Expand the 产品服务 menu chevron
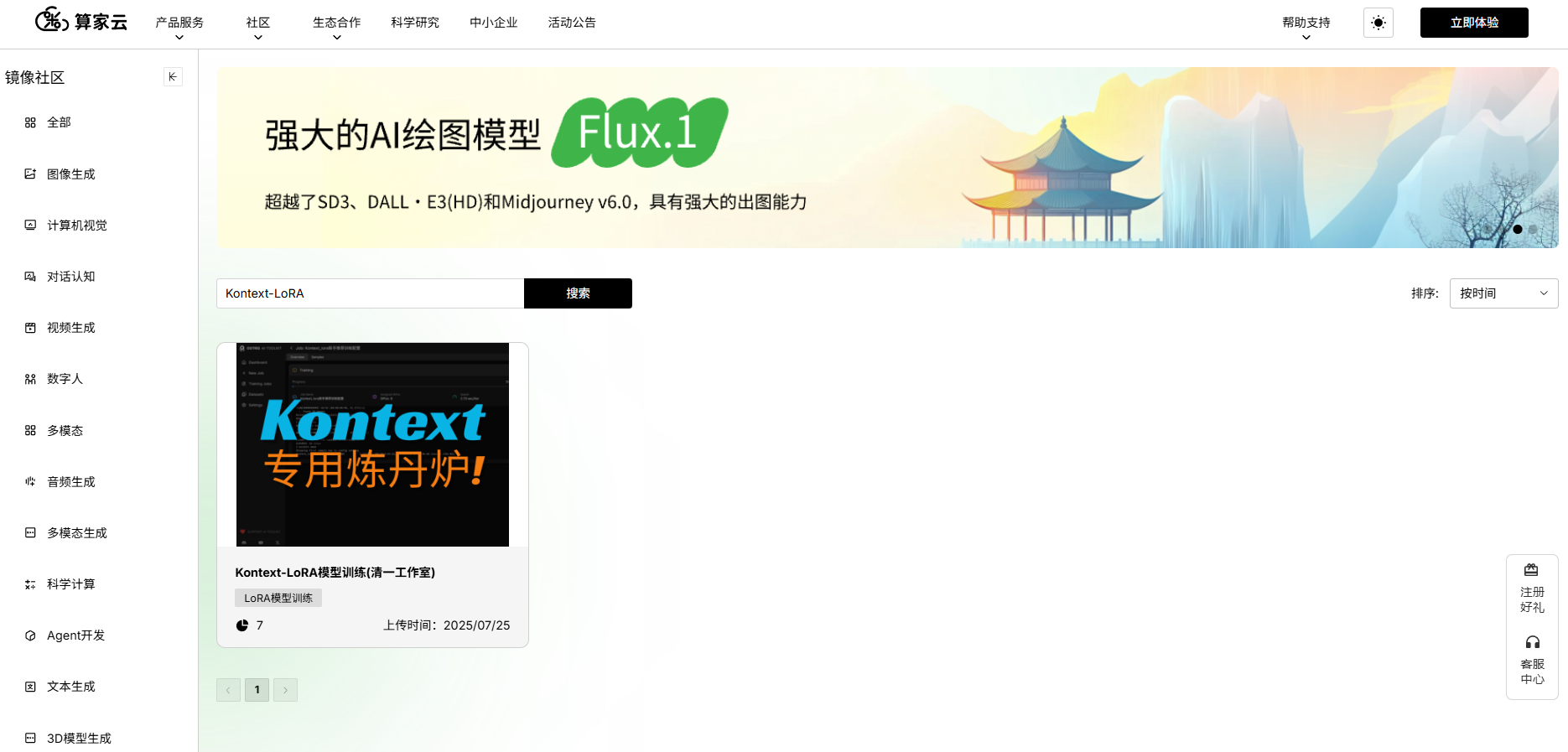 pos(179,38)
